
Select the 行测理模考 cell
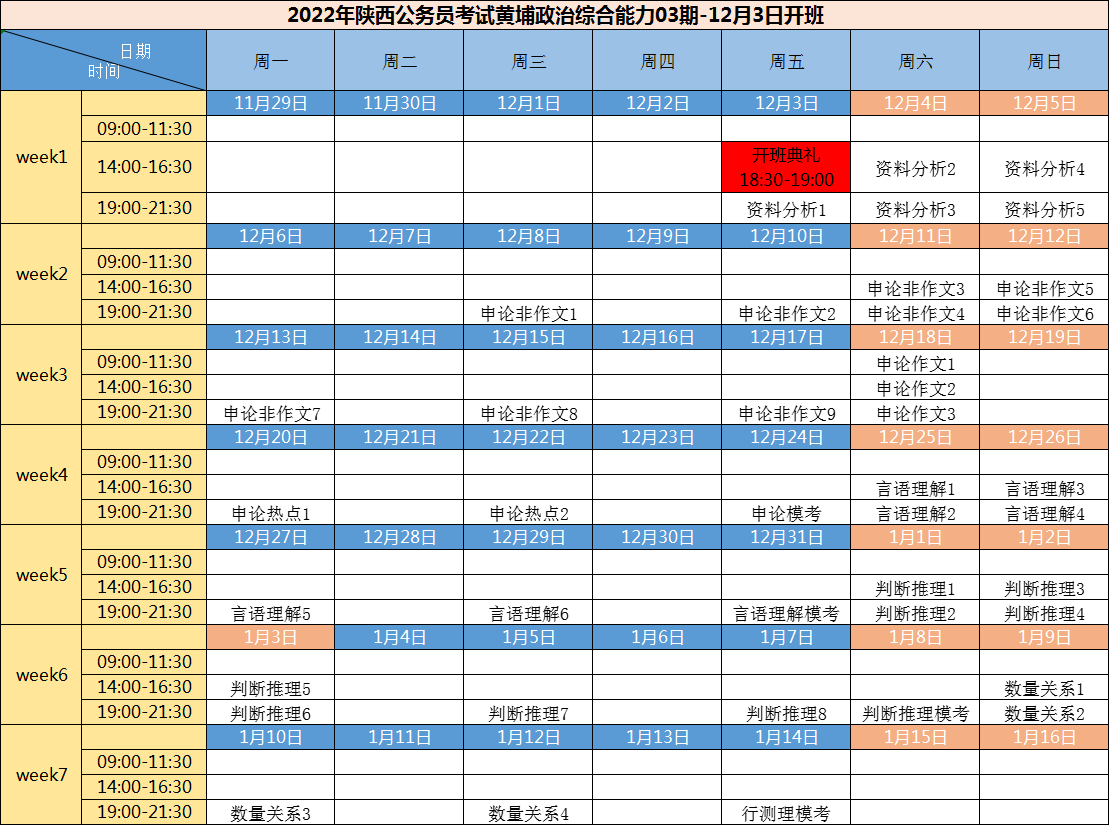click(786, 813)
